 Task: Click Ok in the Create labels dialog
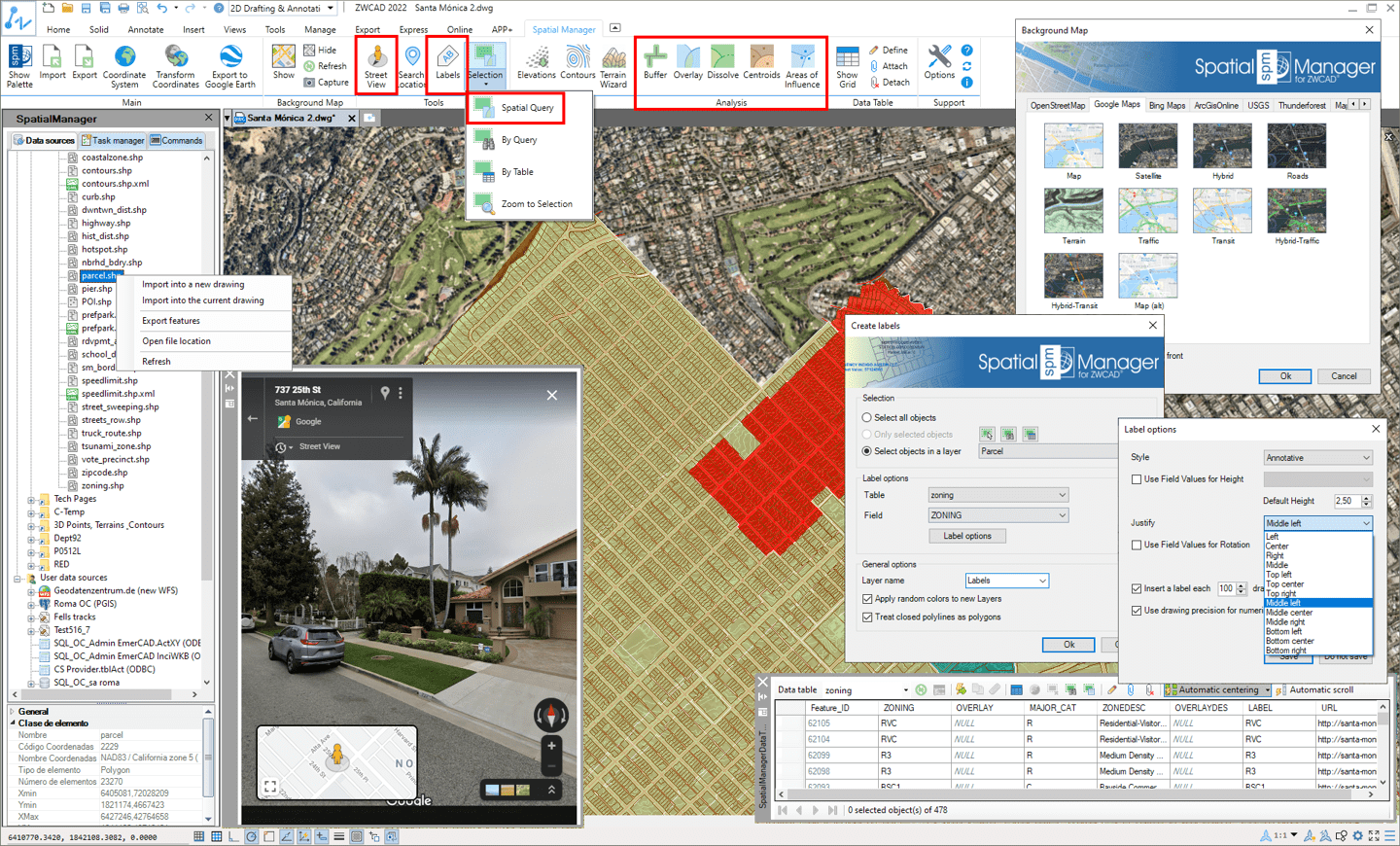point(1068,645)
